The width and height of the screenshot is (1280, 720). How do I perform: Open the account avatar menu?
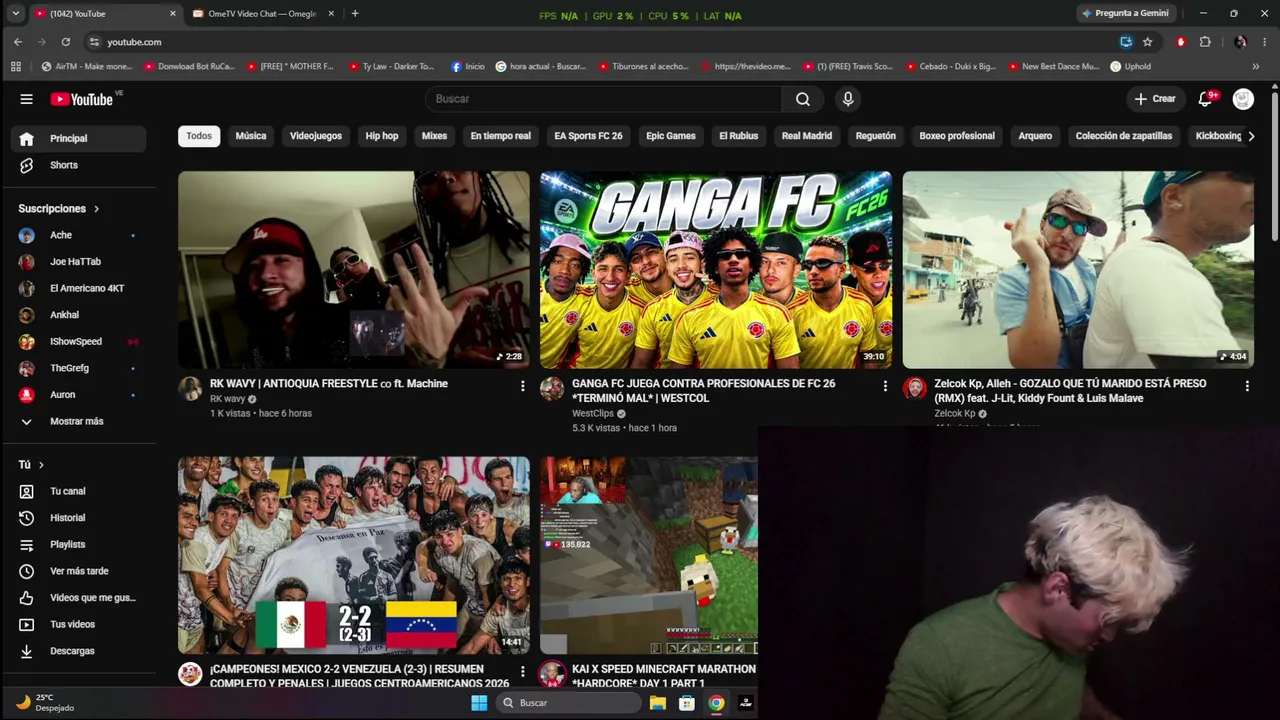(1243, 99)
